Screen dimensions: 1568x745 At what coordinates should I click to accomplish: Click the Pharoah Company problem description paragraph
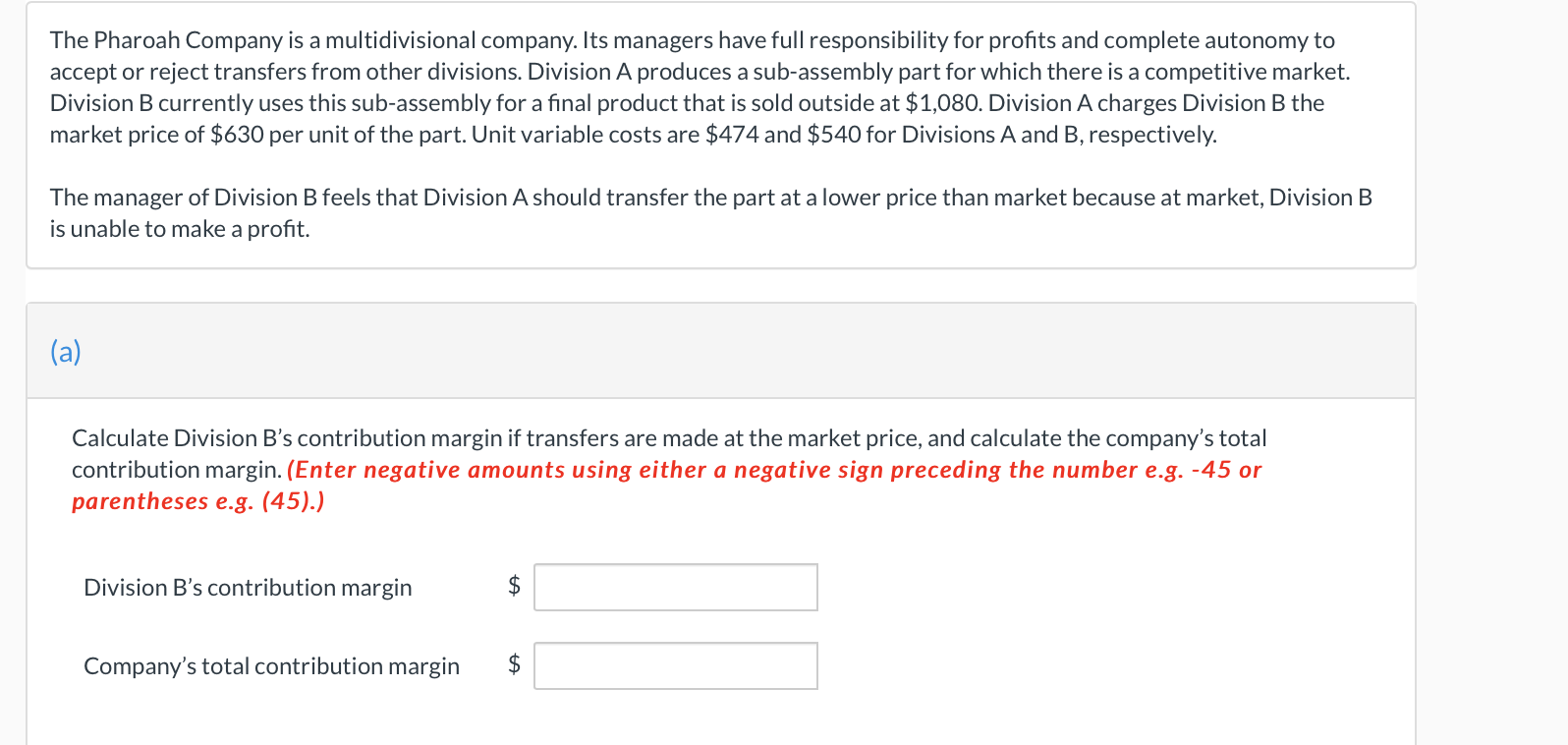coord(701,87)
